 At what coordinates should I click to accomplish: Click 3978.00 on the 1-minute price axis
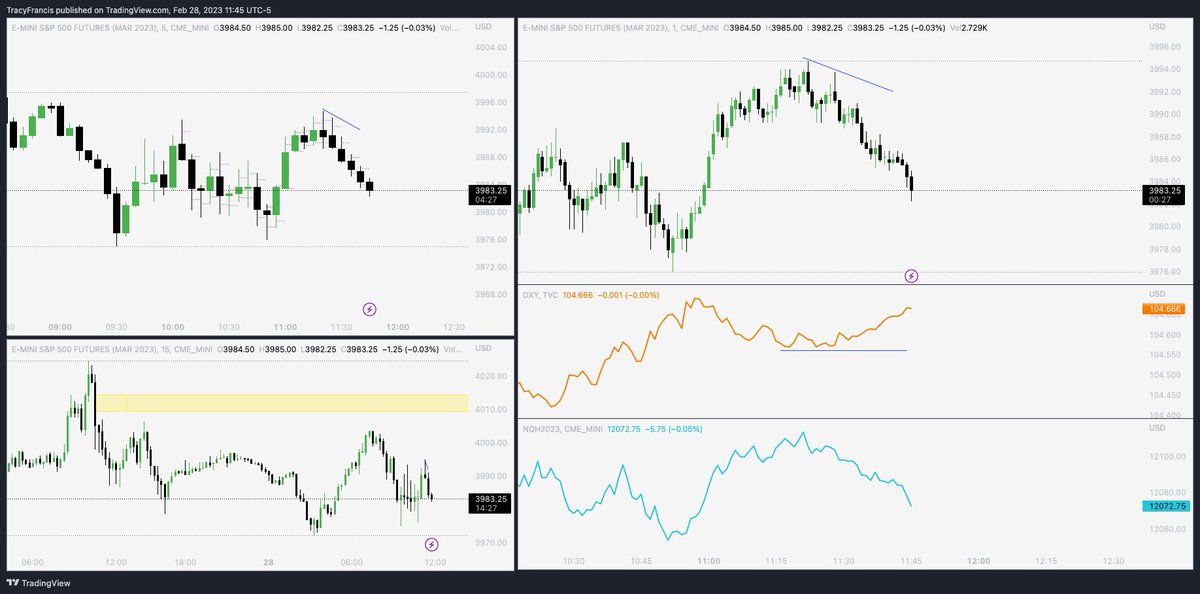[x=1164, y=249]
